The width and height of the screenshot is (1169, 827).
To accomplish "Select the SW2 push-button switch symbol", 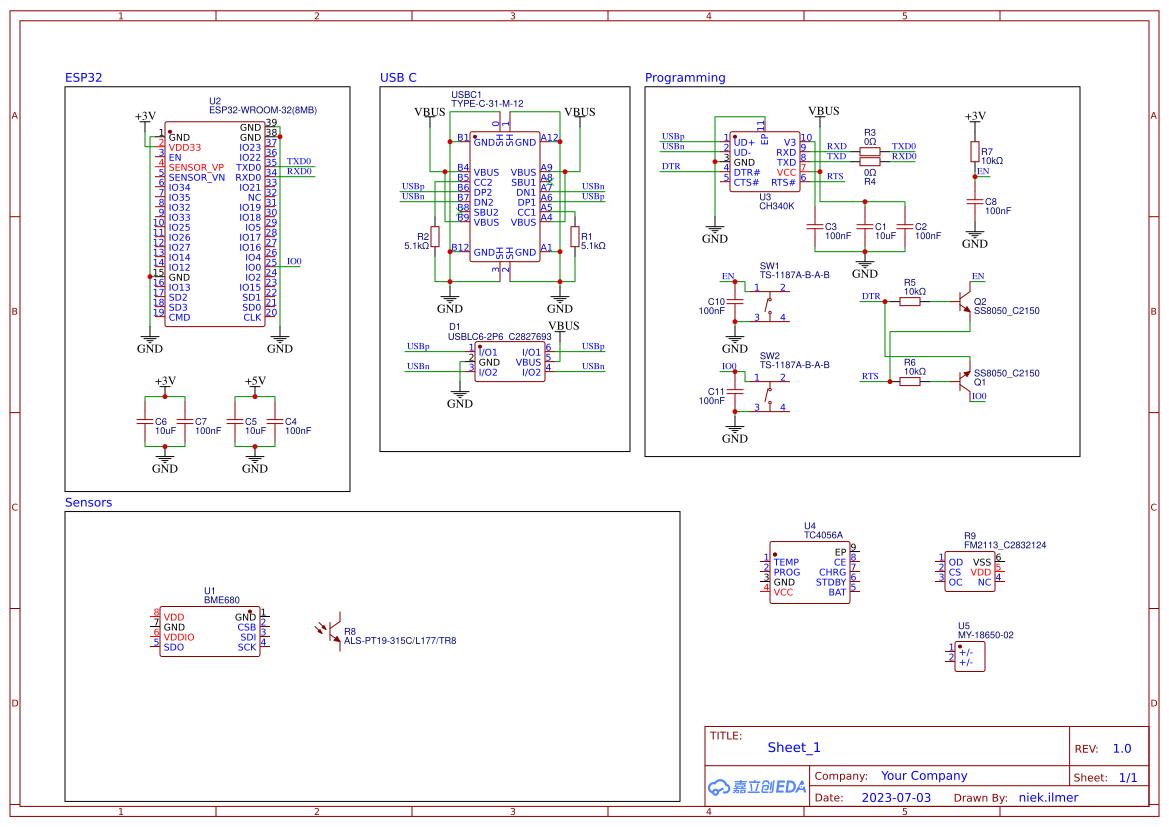I will [x=769, y=394].
